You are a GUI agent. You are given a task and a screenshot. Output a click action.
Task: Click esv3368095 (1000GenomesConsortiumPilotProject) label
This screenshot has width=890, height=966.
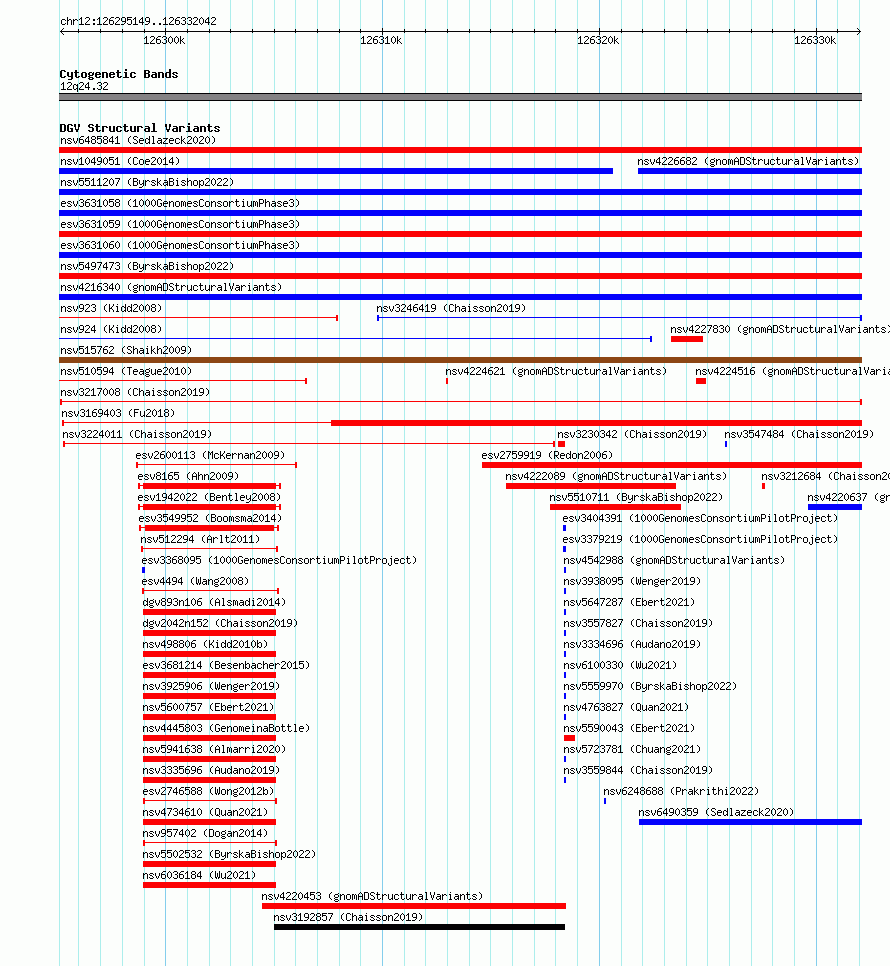pyautogui.click(x=279, y=559)
